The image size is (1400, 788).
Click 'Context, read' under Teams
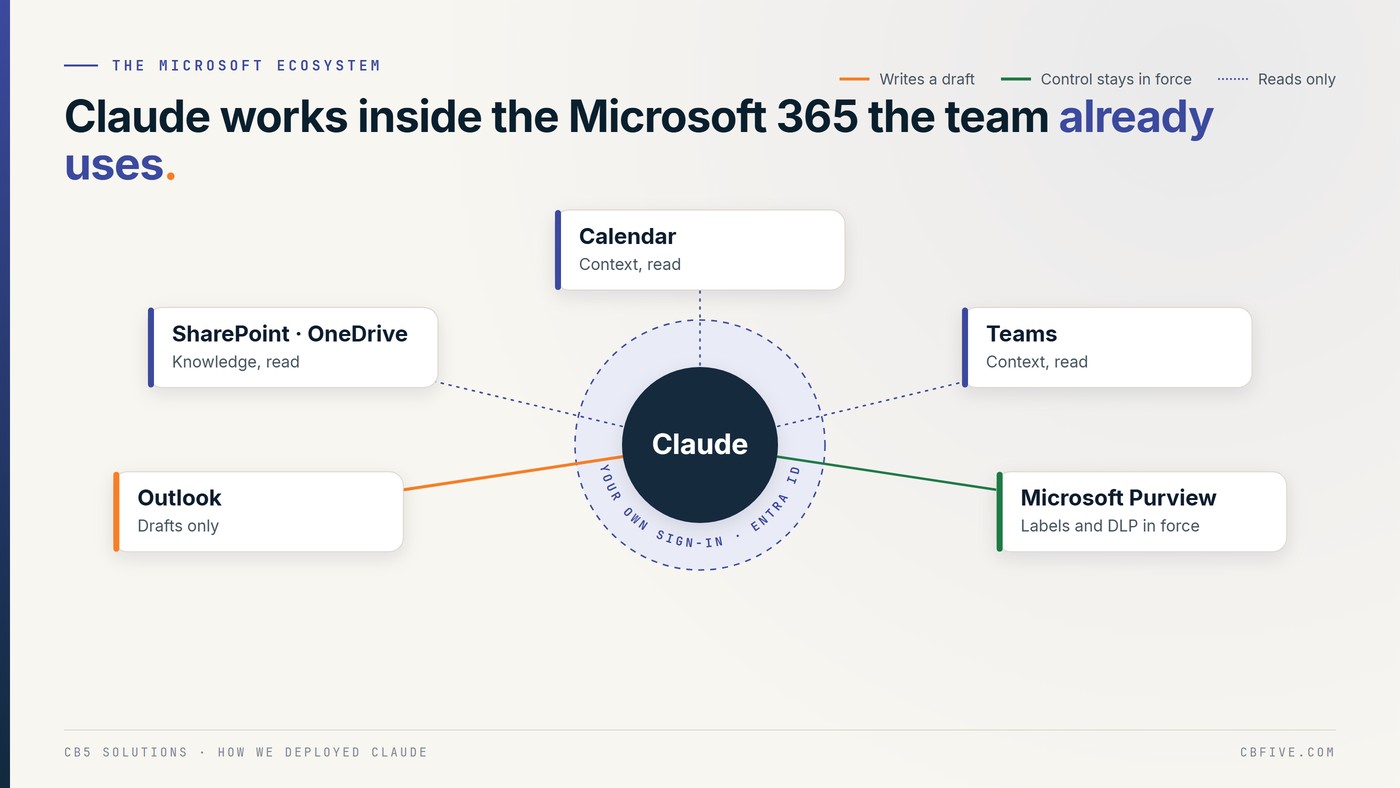[x=1037, y=362]
